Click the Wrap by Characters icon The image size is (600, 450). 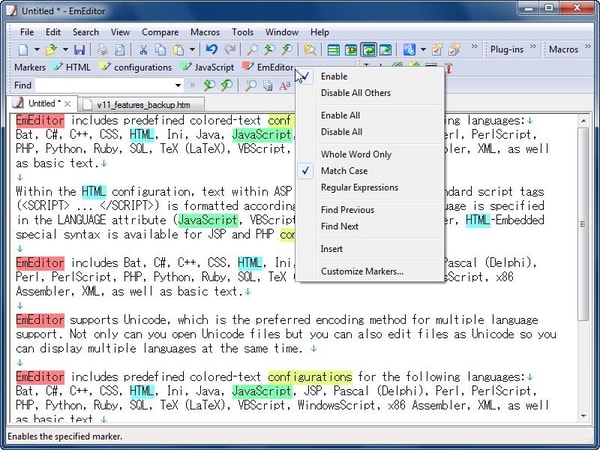[x=351, y=50]
